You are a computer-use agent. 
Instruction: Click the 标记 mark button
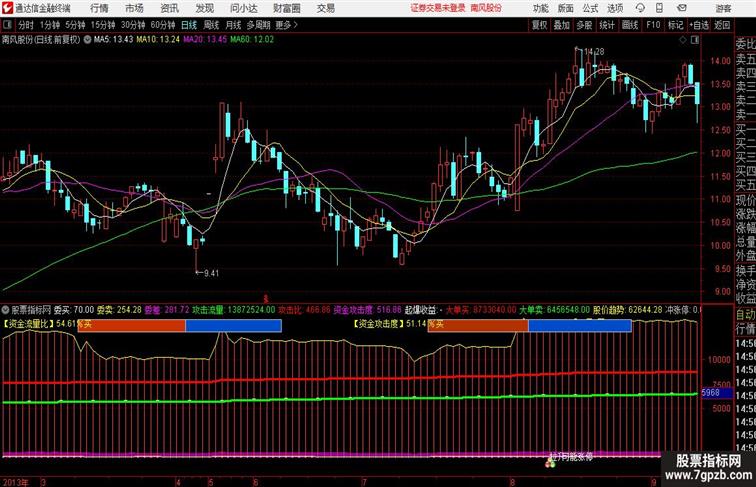[x=675, y=25]
